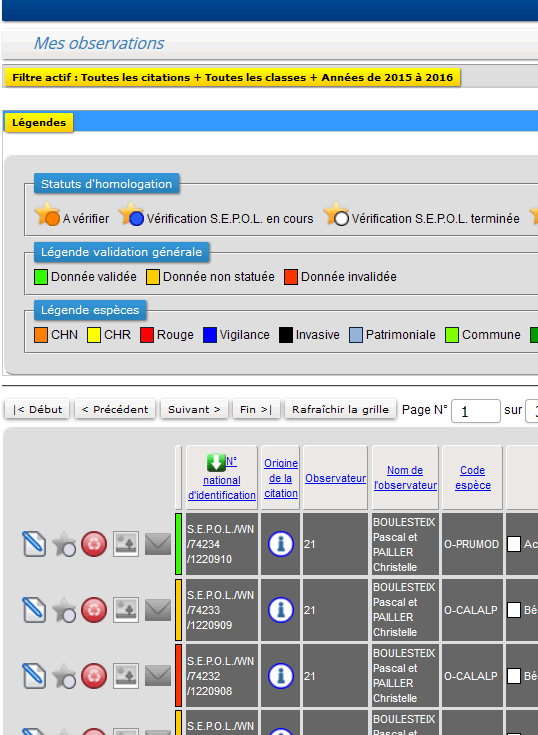
Task: Sort by N° national d'identification column
Action: 222,480
